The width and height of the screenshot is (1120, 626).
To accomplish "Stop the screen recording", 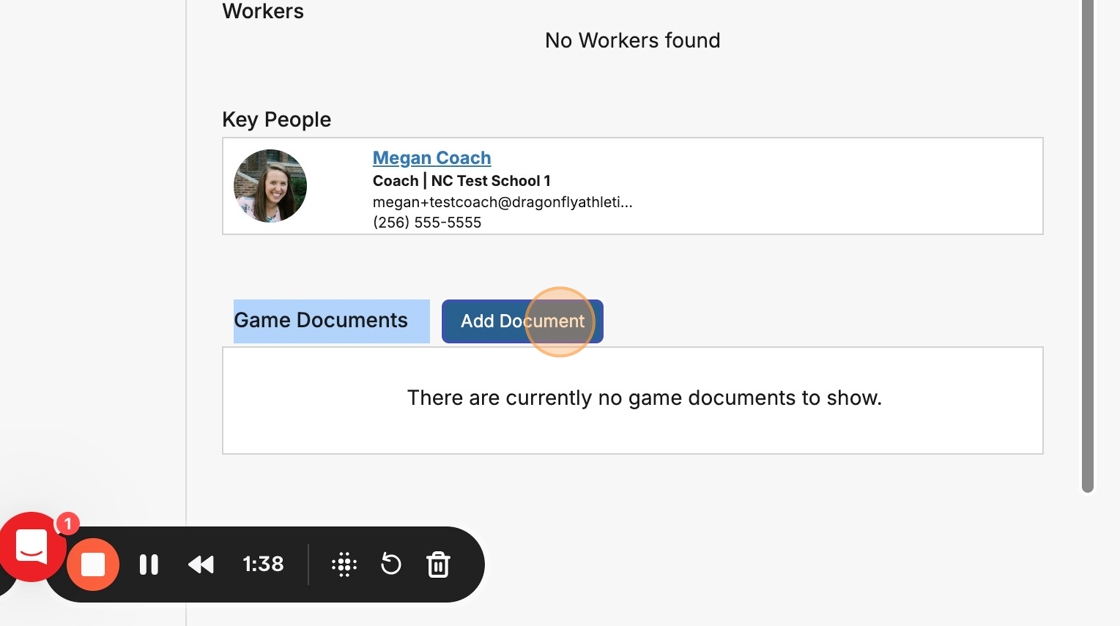I will (x=93, y=565).
